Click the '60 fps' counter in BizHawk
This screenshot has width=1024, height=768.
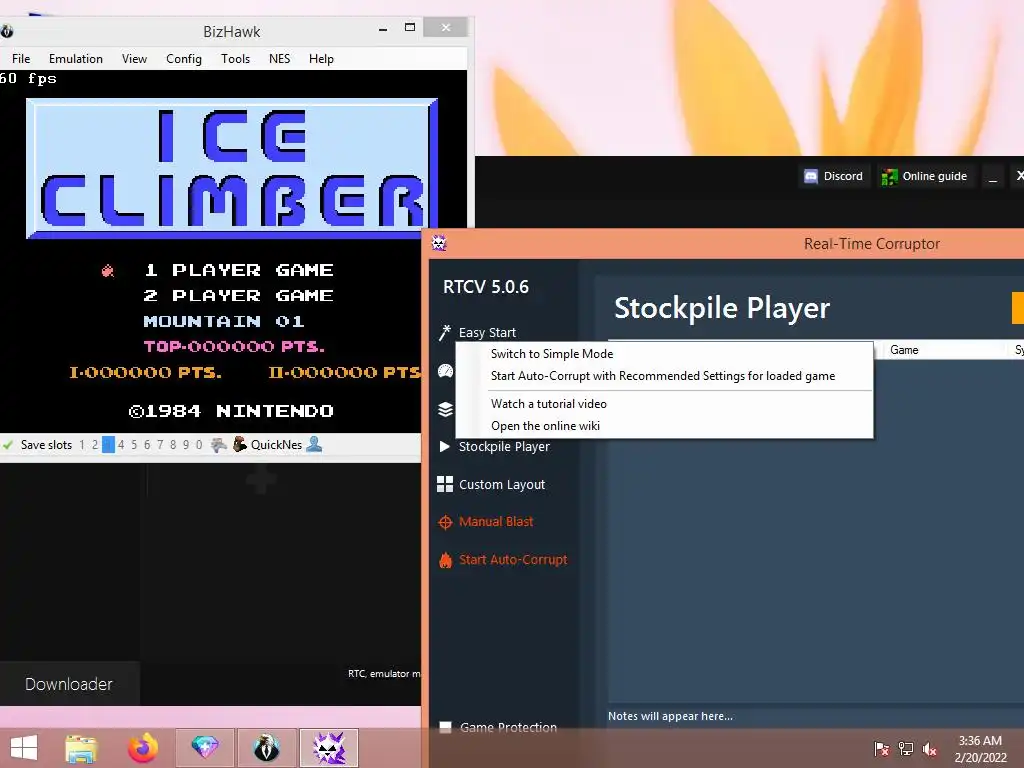tap(28, 78)
